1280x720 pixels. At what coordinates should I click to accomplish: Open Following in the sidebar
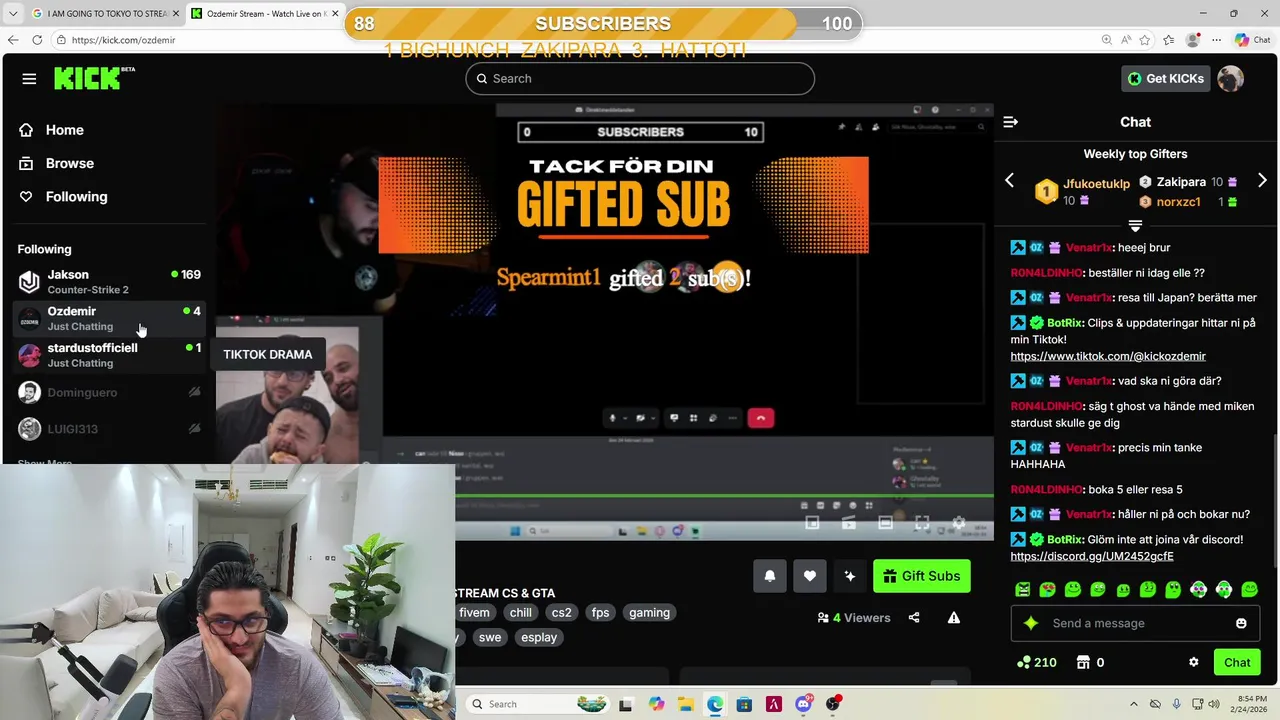click(76, 197)
